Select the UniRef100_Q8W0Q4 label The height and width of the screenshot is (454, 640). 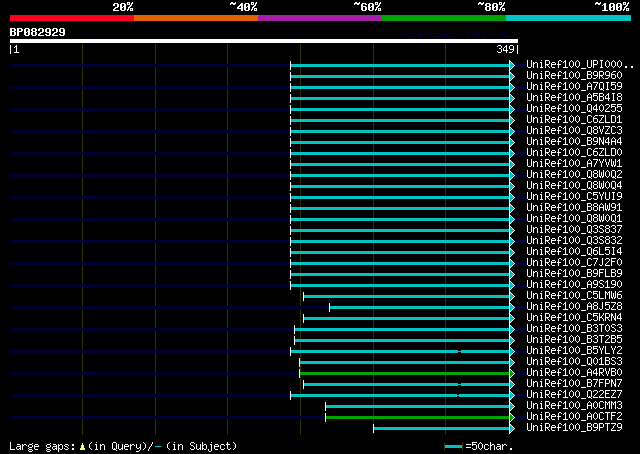[574, 186]
